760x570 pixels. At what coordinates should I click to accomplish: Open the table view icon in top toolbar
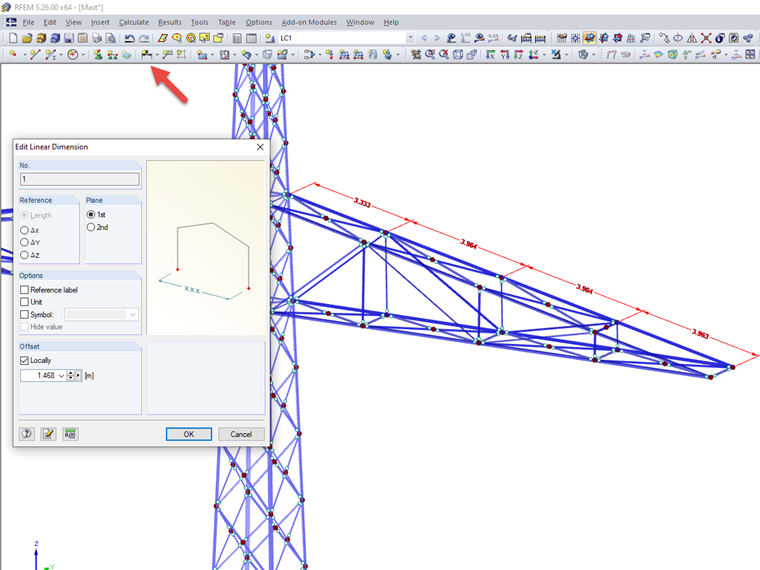pyautogui.click(x=251, y=38)
